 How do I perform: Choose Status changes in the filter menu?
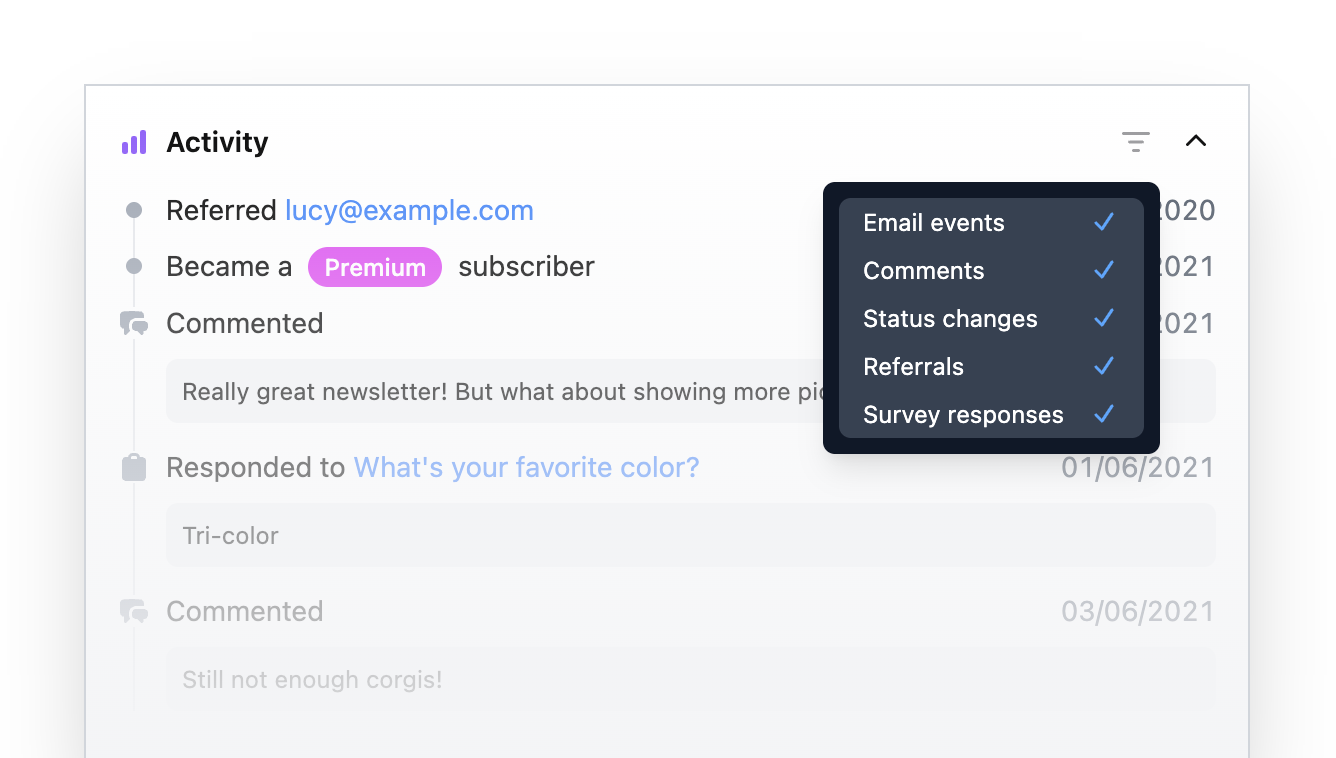coord(950,319)
